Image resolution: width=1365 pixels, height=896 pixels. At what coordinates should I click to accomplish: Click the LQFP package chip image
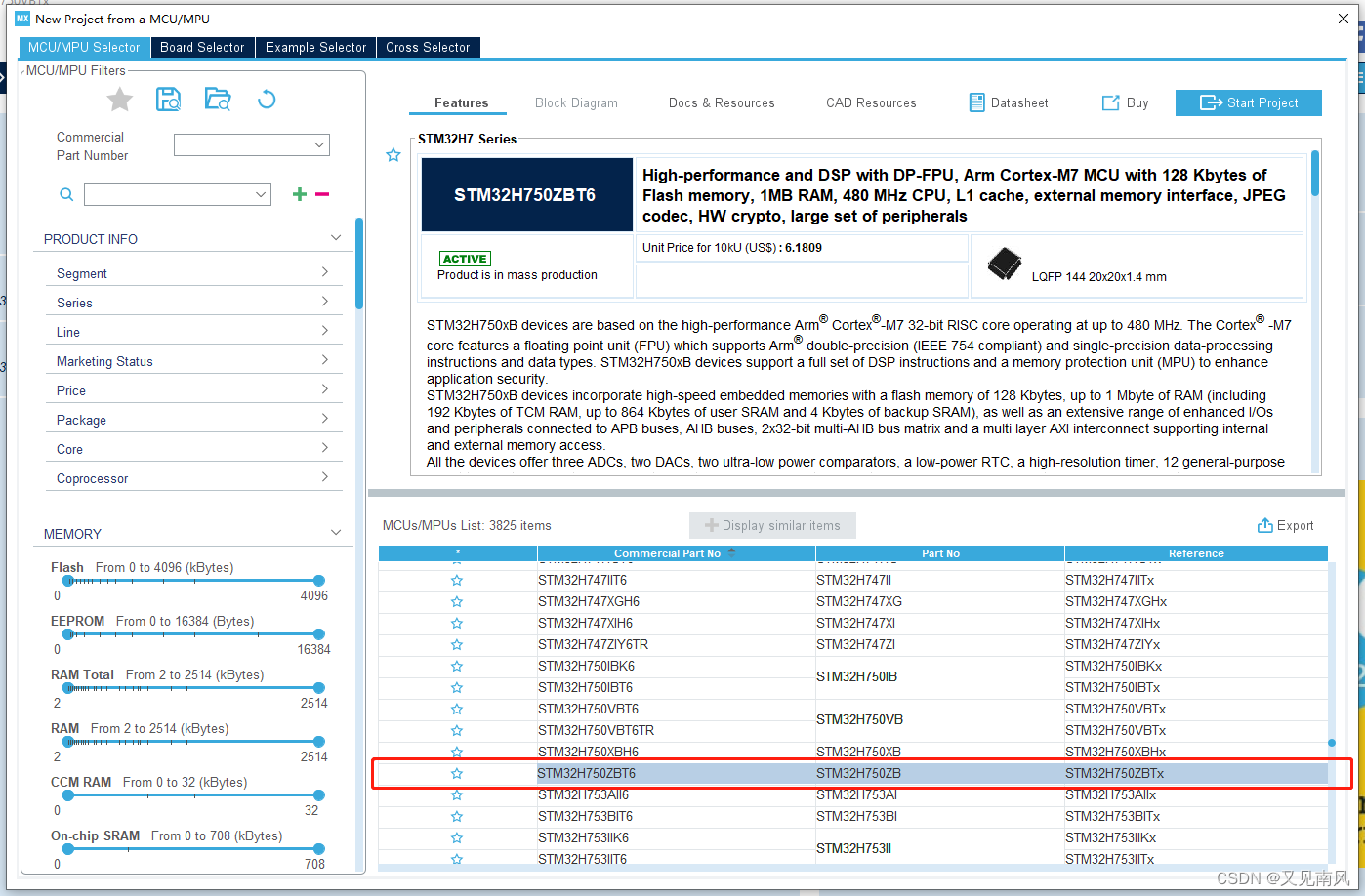click(1004, 264)
